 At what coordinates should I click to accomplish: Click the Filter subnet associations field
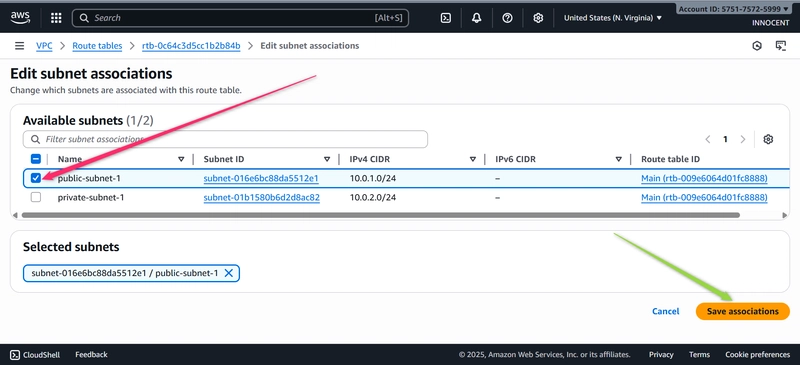click(x=225, y=139)
